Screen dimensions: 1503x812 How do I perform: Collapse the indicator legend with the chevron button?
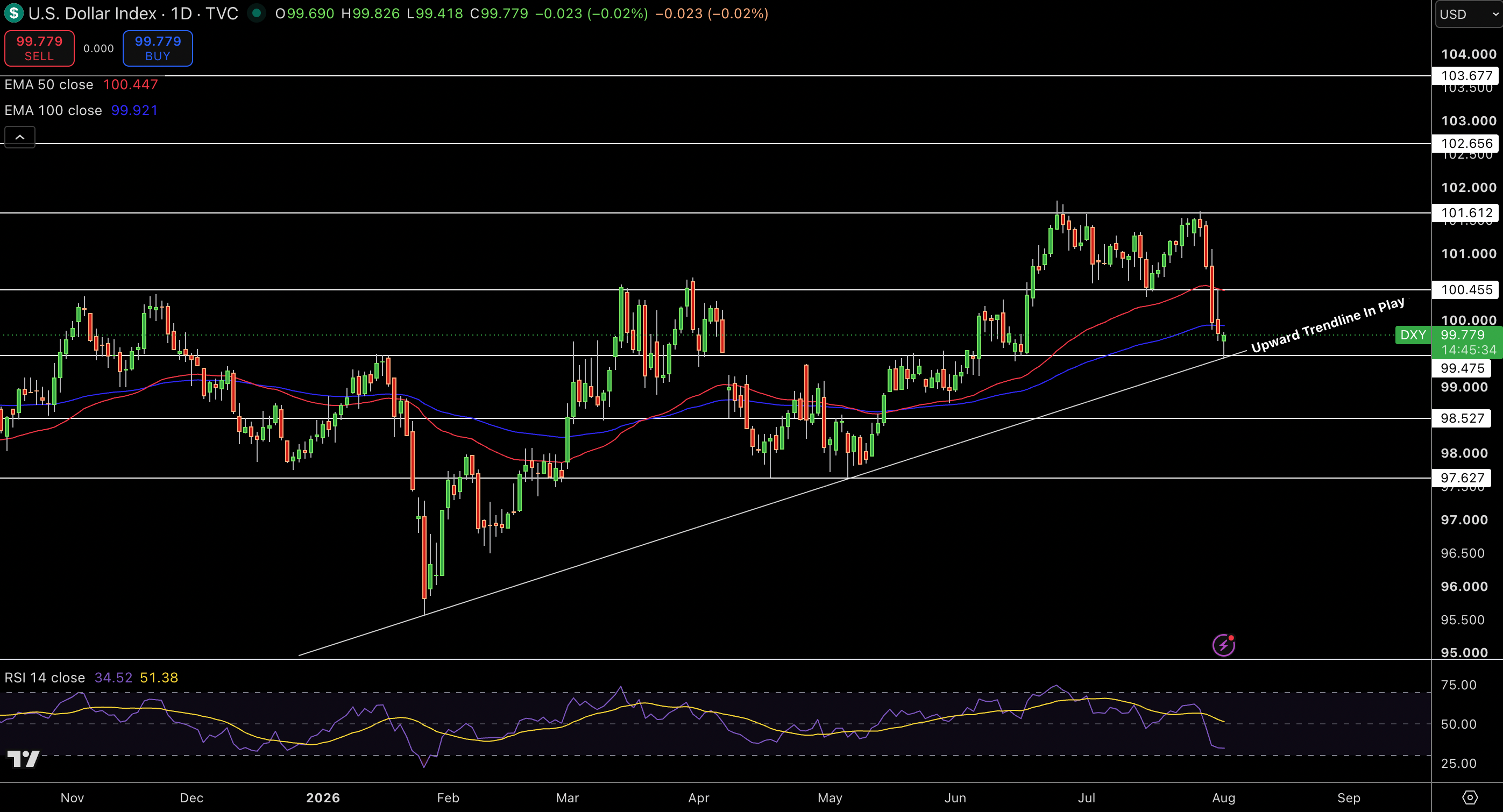click(20, 138)
